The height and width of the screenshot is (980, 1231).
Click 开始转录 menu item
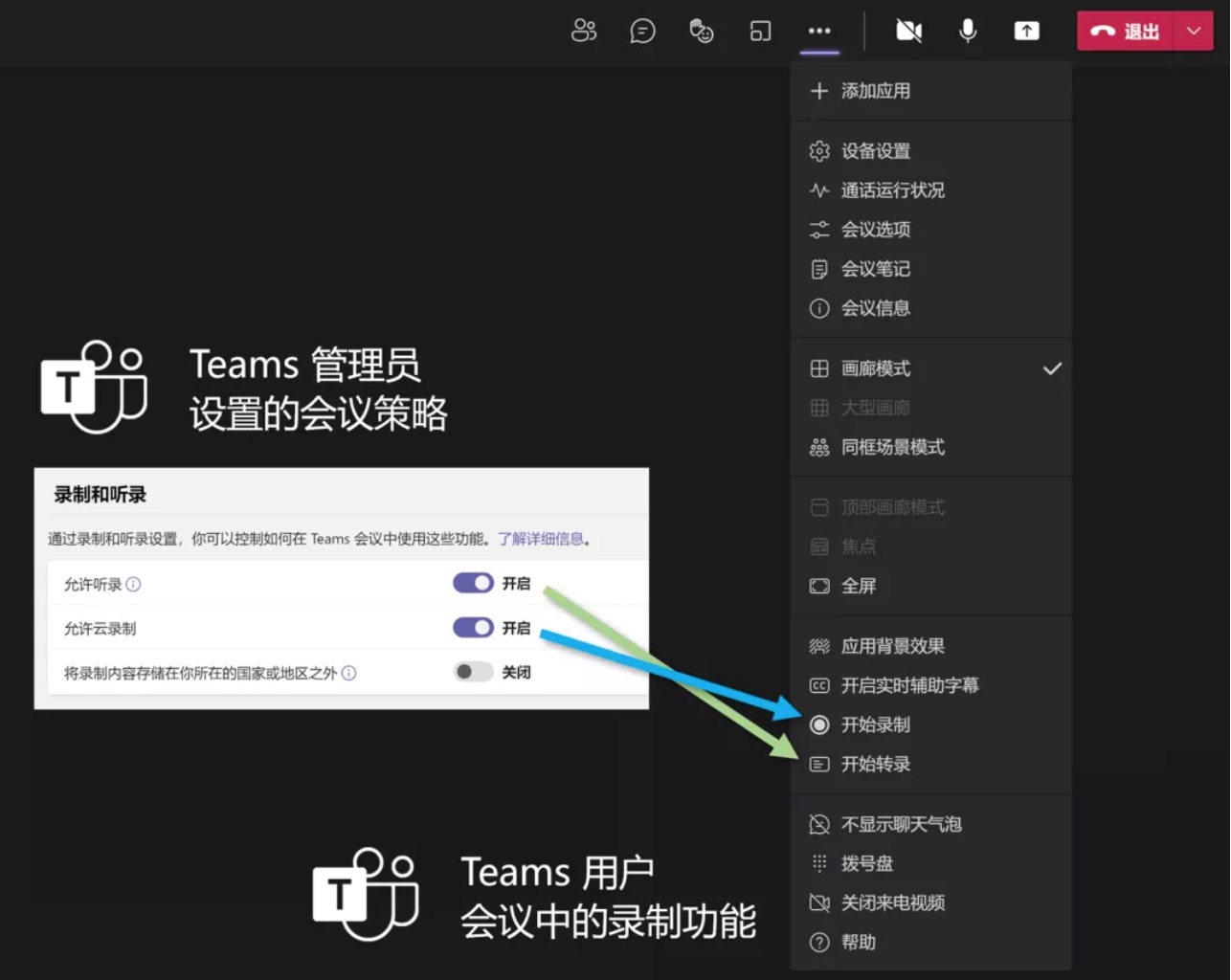tap(931, 764)
